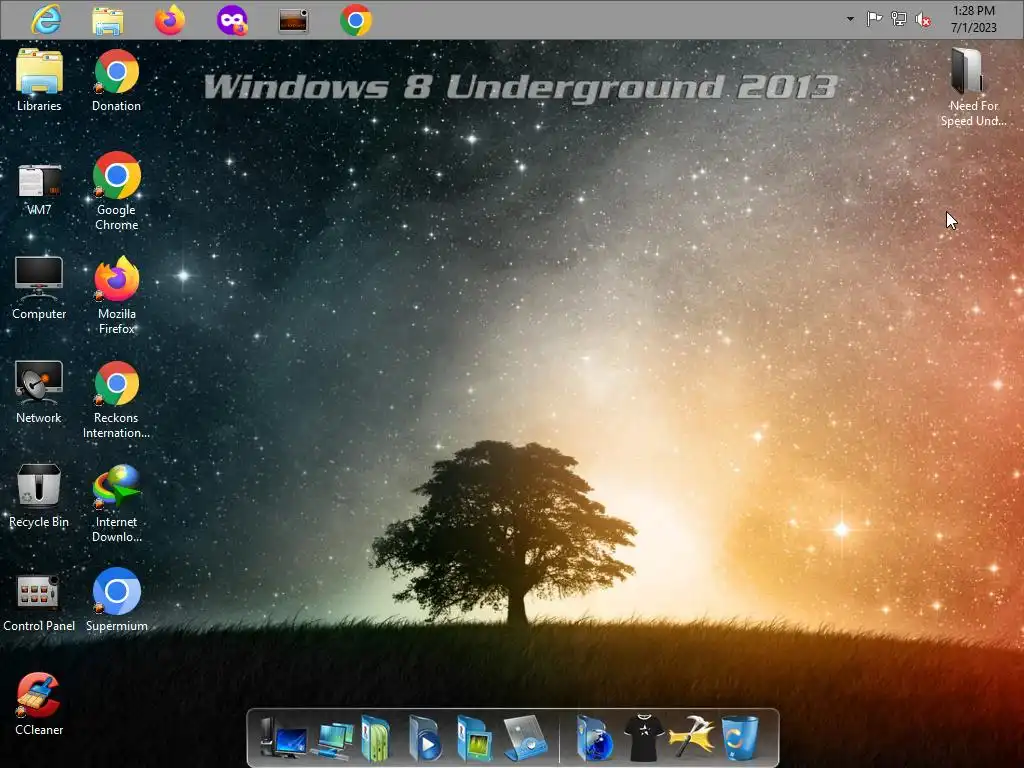The image size is (1024, 768).
Task: Open Firefox Private Browsing mask icon
Action: tap(232, 20)
